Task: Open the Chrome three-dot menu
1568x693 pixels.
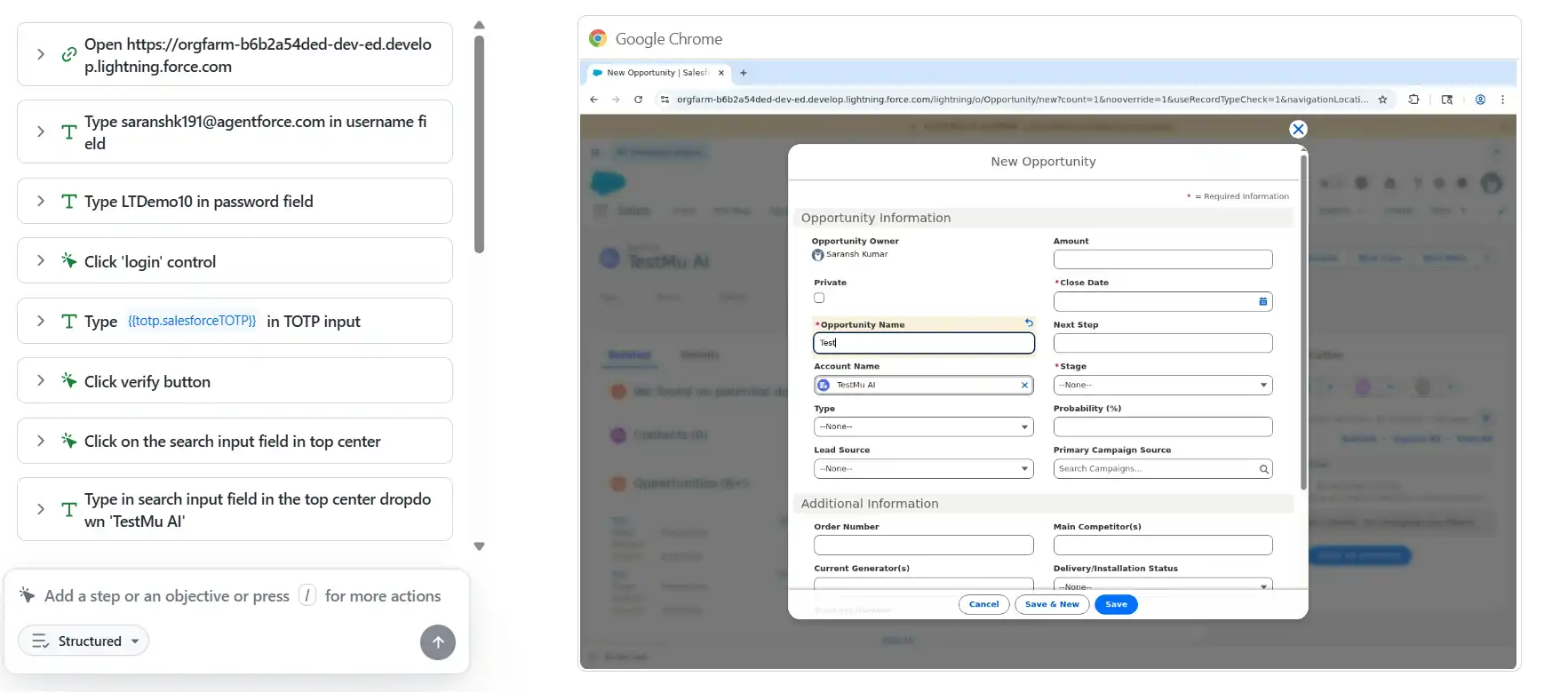Action: pos(1502,100)
